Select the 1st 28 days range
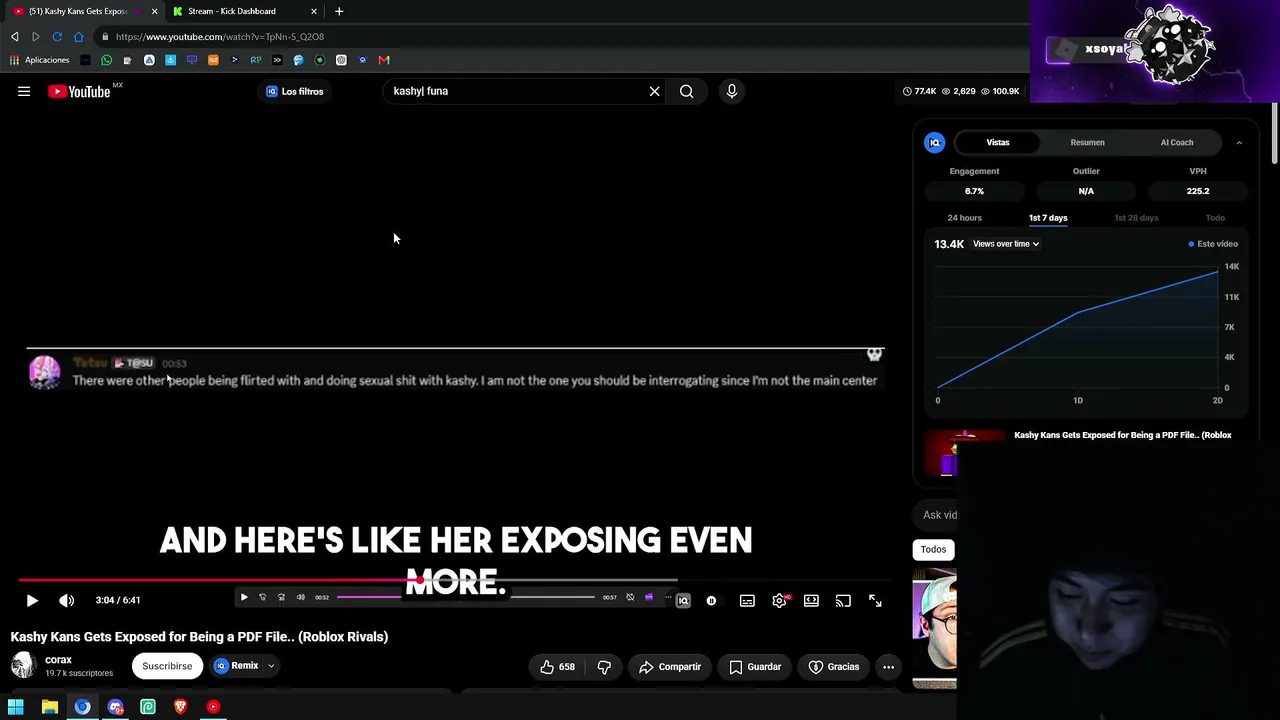Image resolution: width=1280 pixels, height=720 pixels. pos(1136,218)
